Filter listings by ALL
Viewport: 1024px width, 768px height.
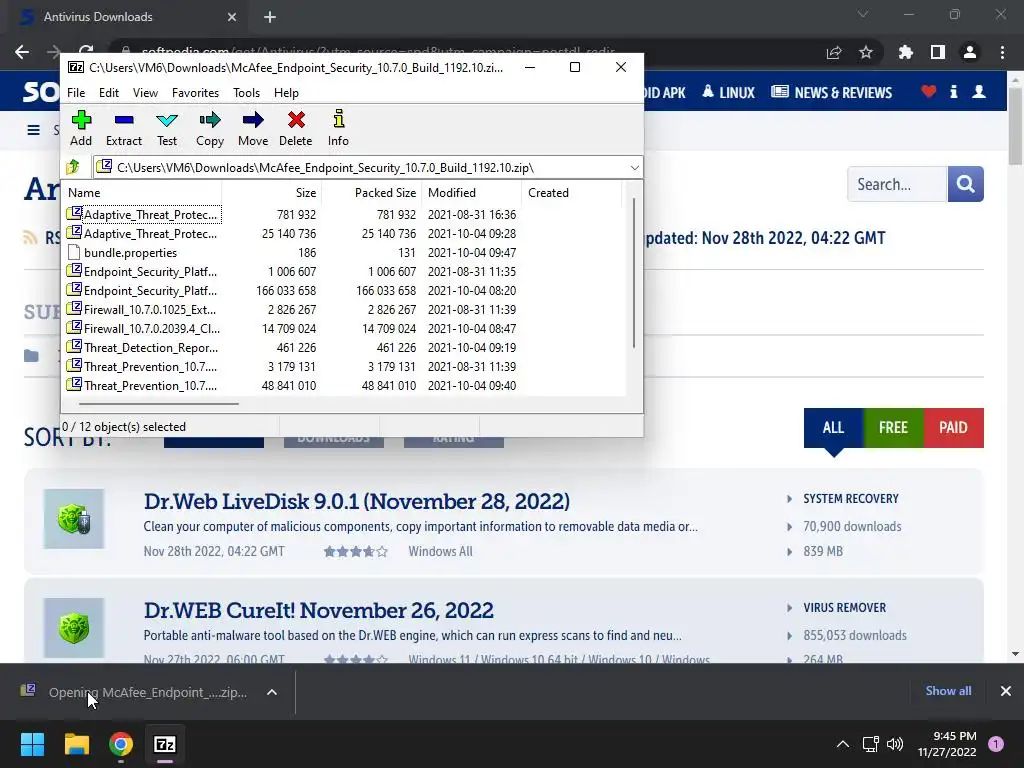(833, 428)
